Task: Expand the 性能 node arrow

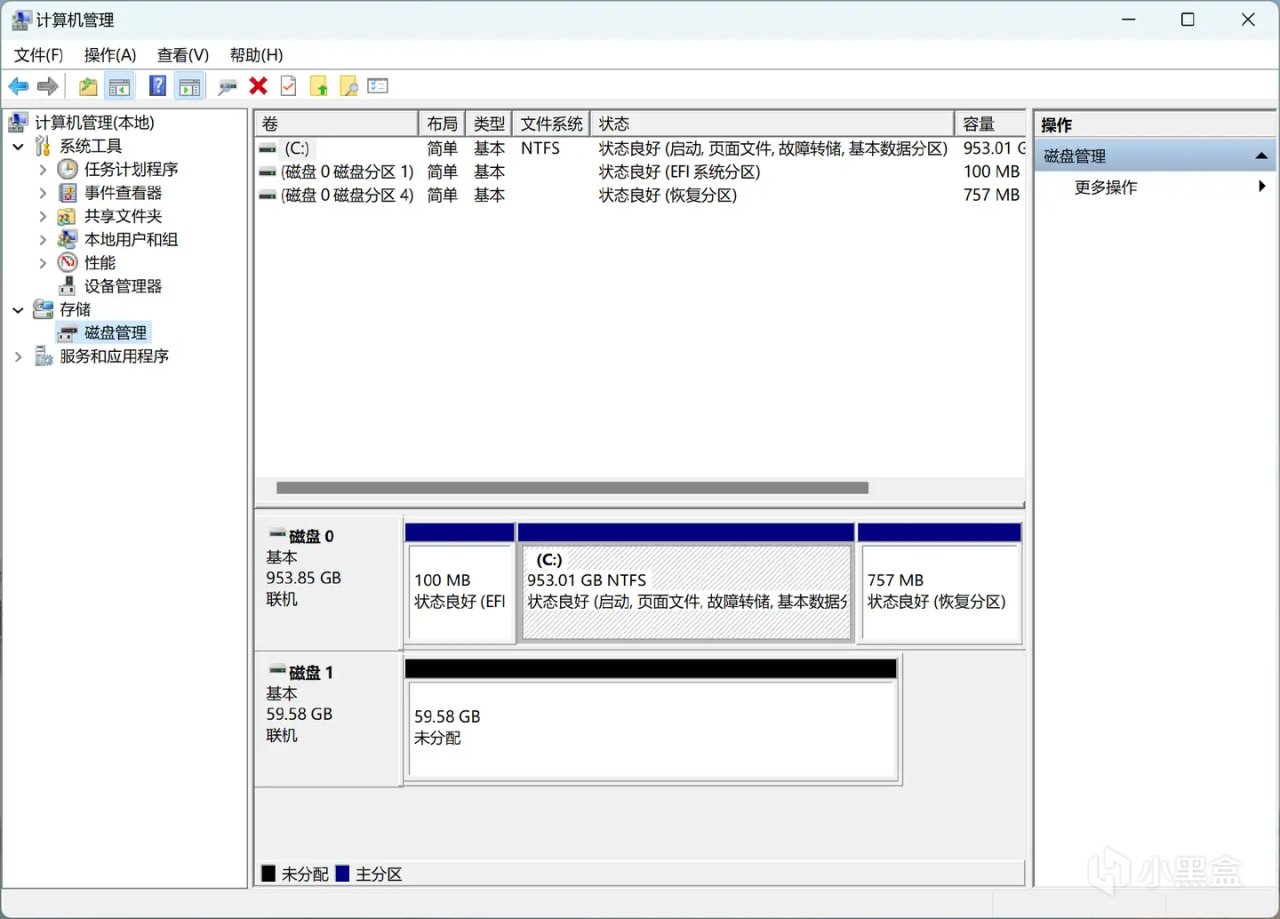Action: point(43,263)
